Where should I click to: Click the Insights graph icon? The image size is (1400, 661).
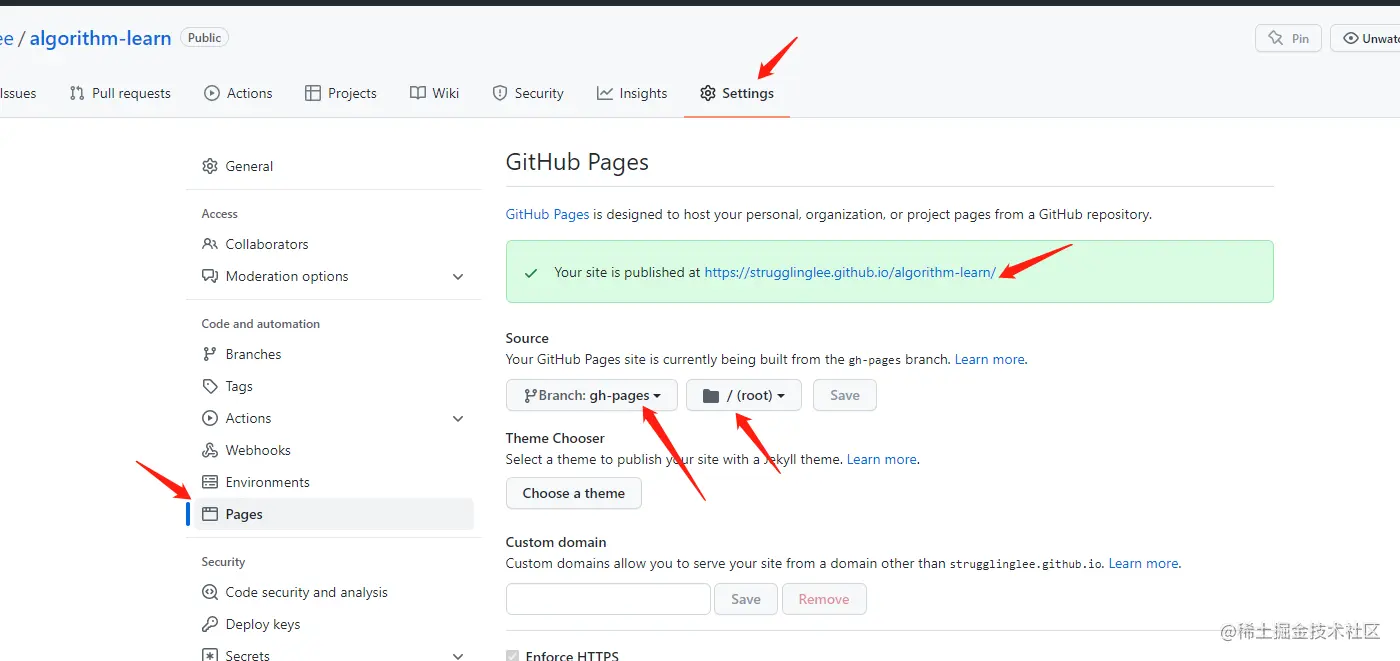click(x=605, y=93)
